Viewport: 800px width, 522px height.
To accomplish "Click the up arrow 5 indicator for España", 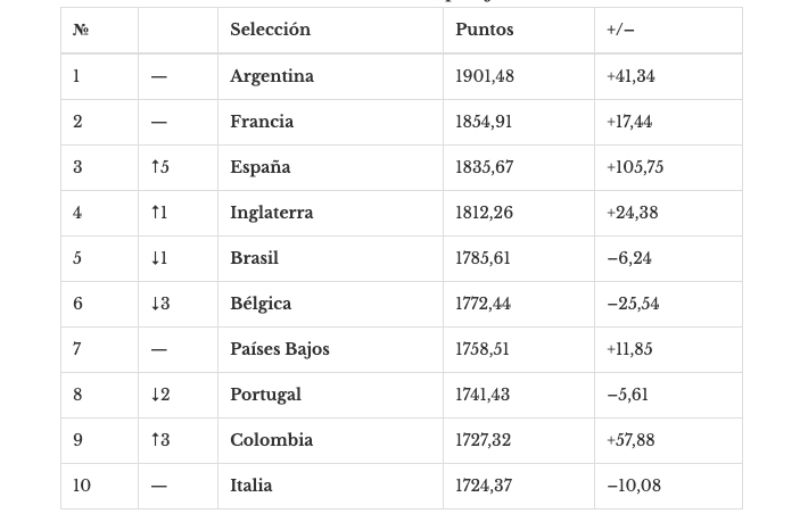I will click(x=160, y=167).
